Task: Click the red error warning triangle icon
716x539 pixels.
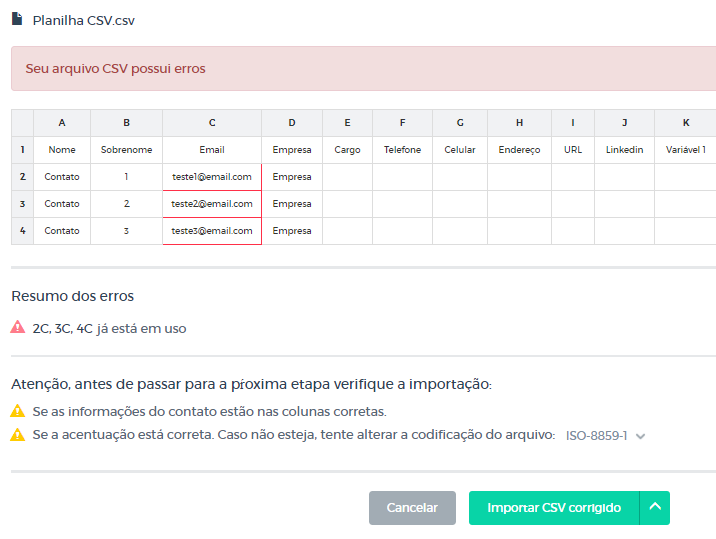Action: 18,328
